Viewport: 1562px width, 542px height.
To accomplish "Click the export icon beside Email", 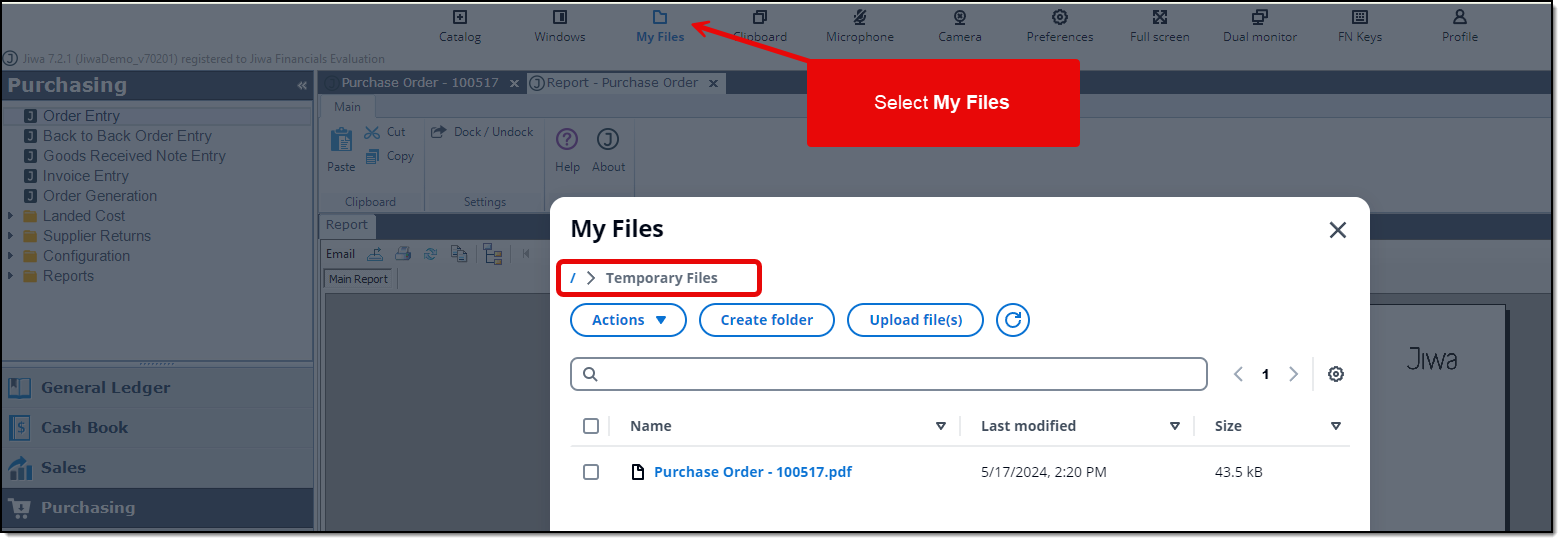I will pos(375,254).
